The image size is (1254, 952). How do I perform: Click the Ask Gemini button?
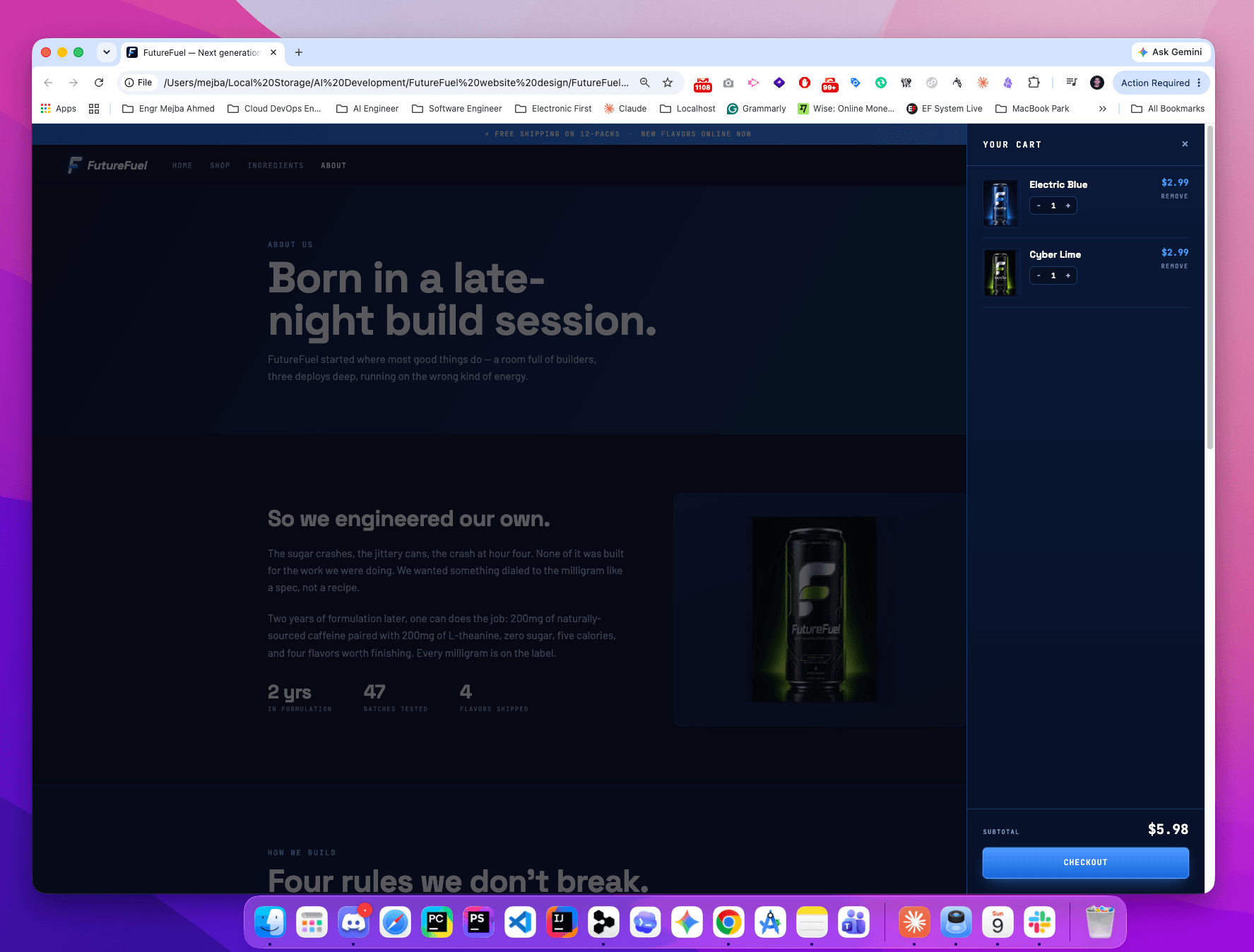point(1170,52)
